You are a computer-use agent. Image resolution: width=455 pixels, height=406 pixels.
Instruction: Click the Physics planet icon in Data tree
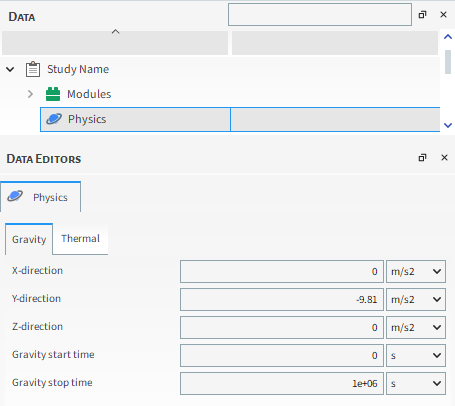[54, 119]
